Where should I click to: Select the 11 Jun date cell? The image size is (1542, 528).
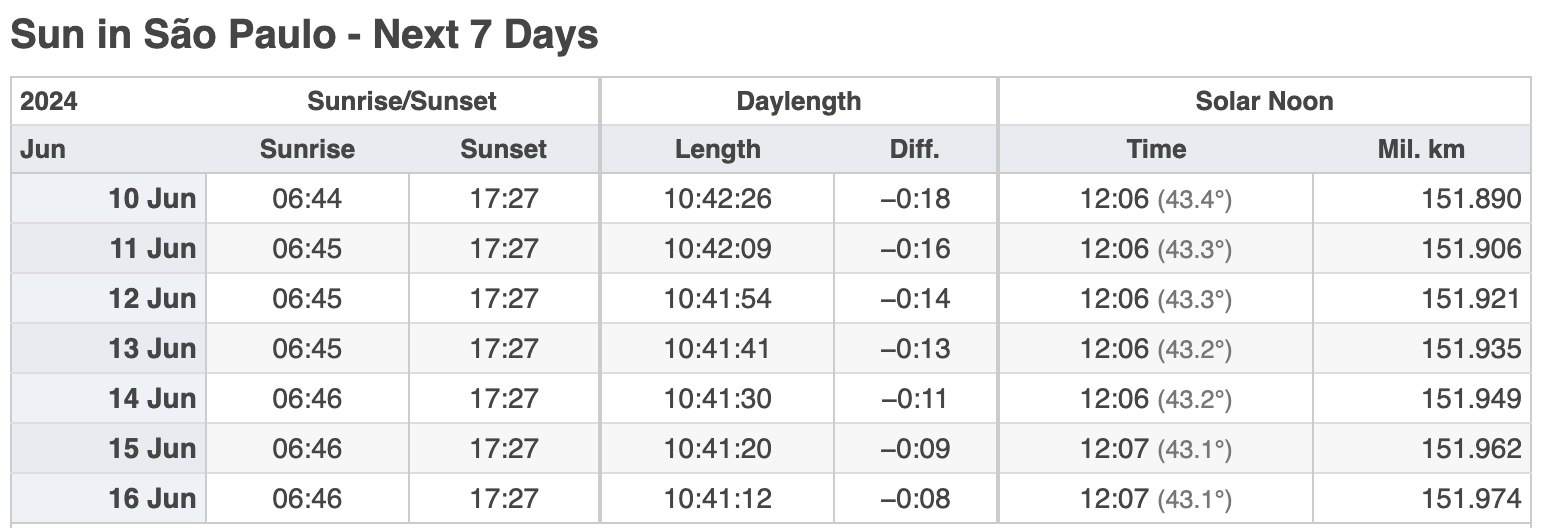pyautogui.click(x=109, y=248)
